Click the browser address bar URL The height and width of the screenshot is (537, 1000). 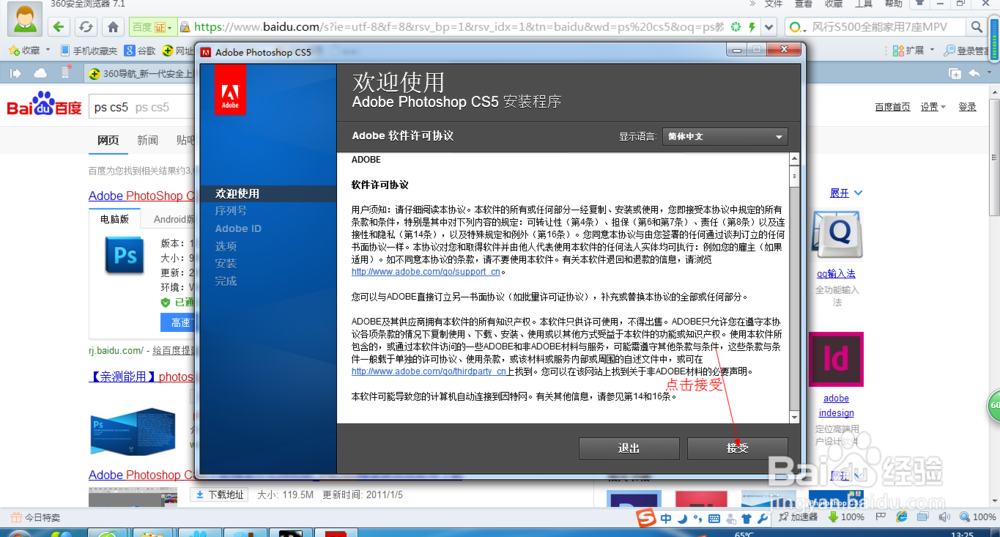point(459,27)
